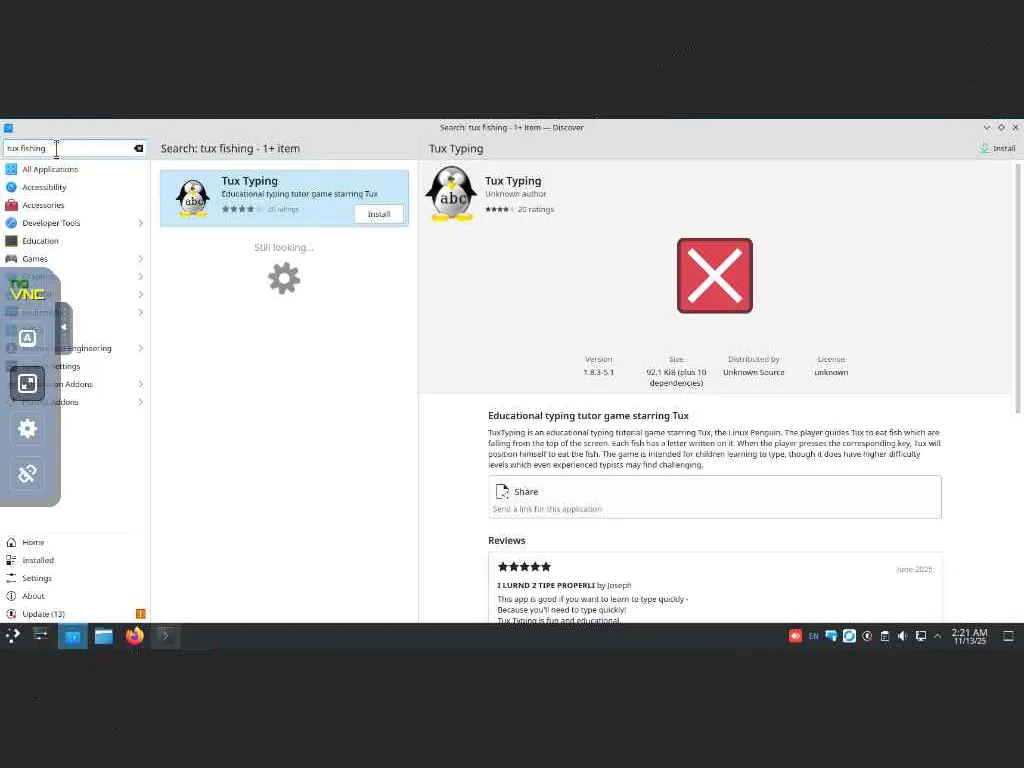Open Update (13) page
Image resolution: width=1024 pixels, height=768 pixels.
tap(74, 614)
